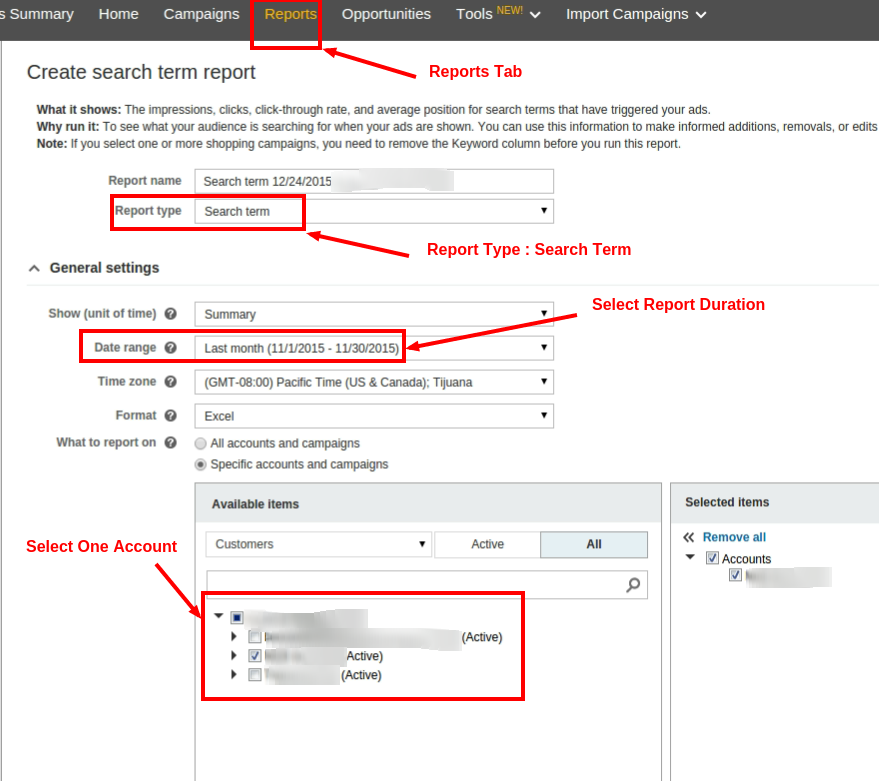Click the search magnifier in Available items
879x781 pixels.
coord(633,585)
